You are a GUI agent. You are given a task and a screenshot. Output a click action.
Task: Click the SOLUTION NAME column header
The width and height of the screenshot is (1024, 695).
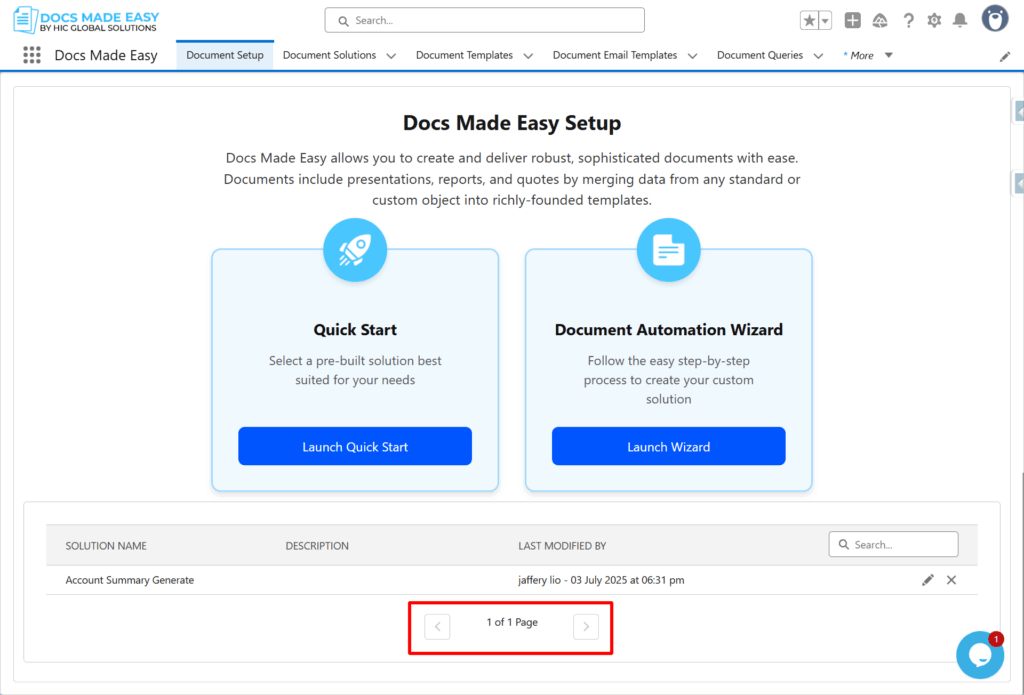click(x=106, y=546)
